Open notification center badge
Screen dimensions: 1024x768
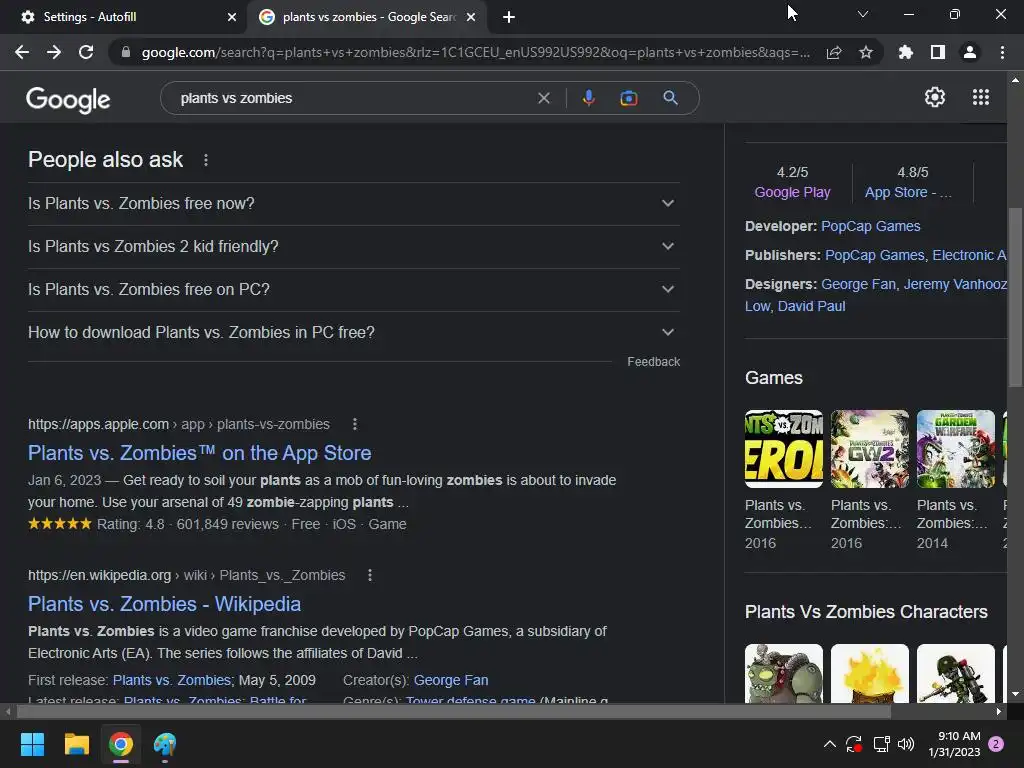(x=996, y=744)
